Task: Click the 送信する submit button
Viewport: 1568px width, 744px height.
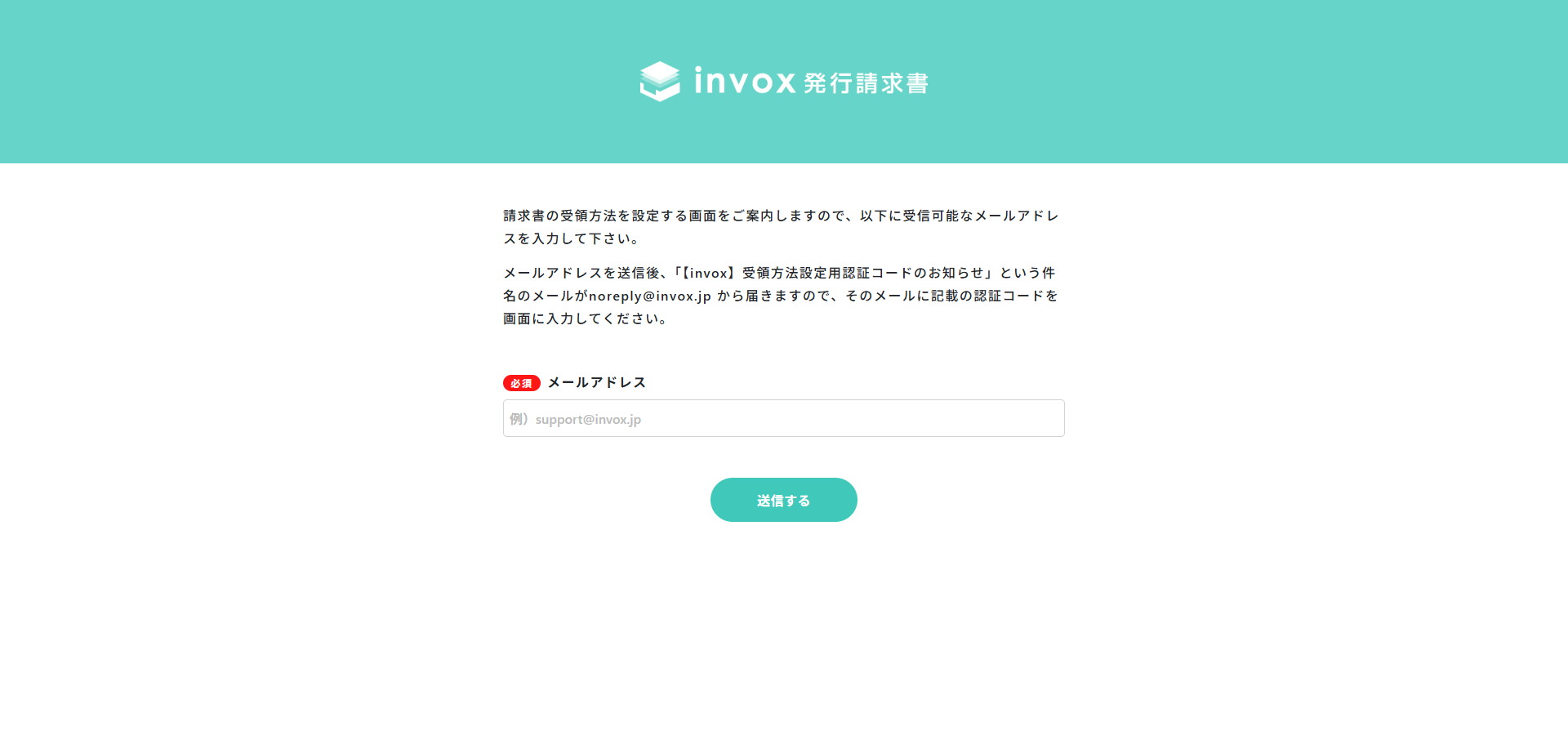Action: point(784,500)
